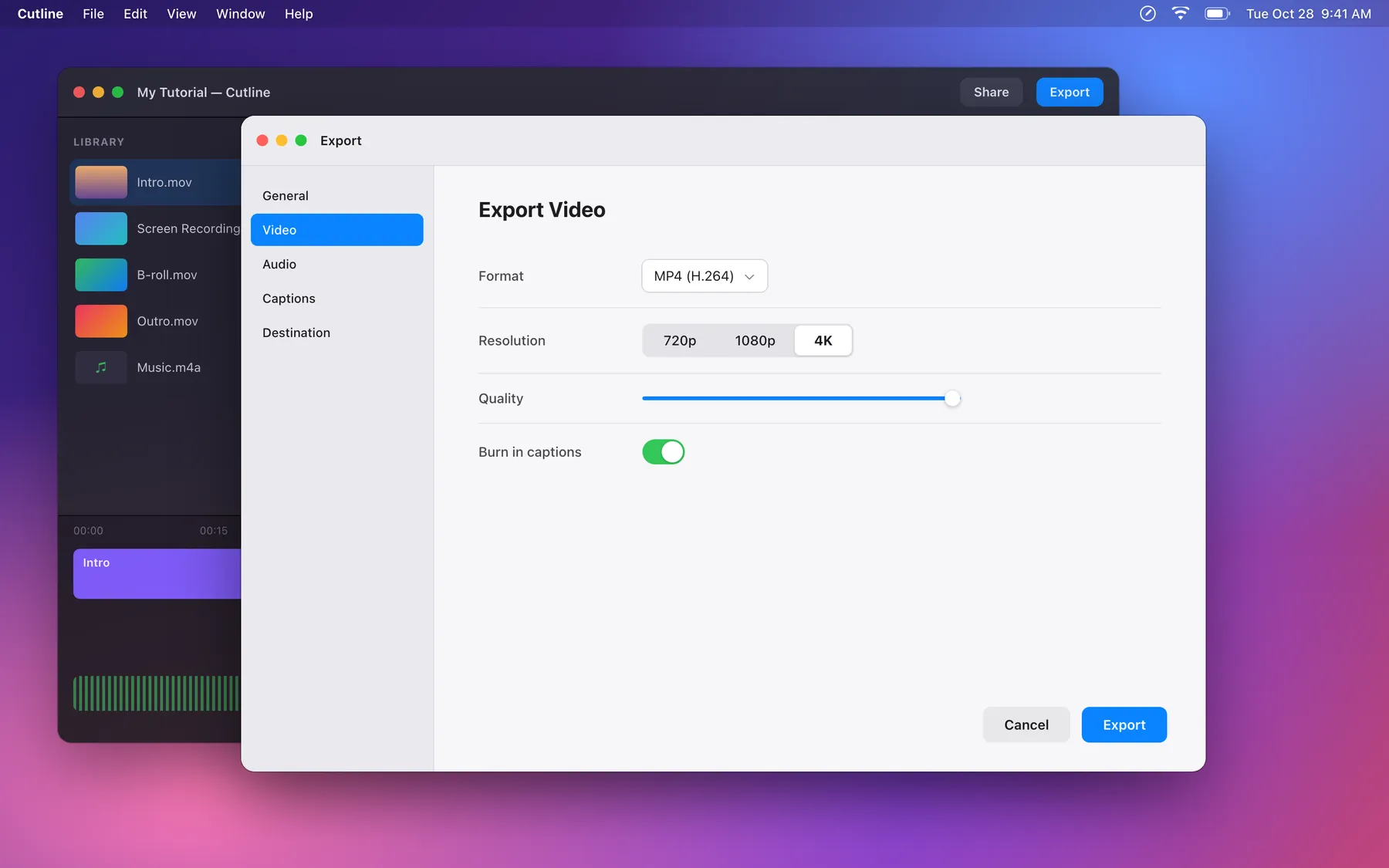
Task: Select the Music.m4a note icon
Action: tap(101, 367)
